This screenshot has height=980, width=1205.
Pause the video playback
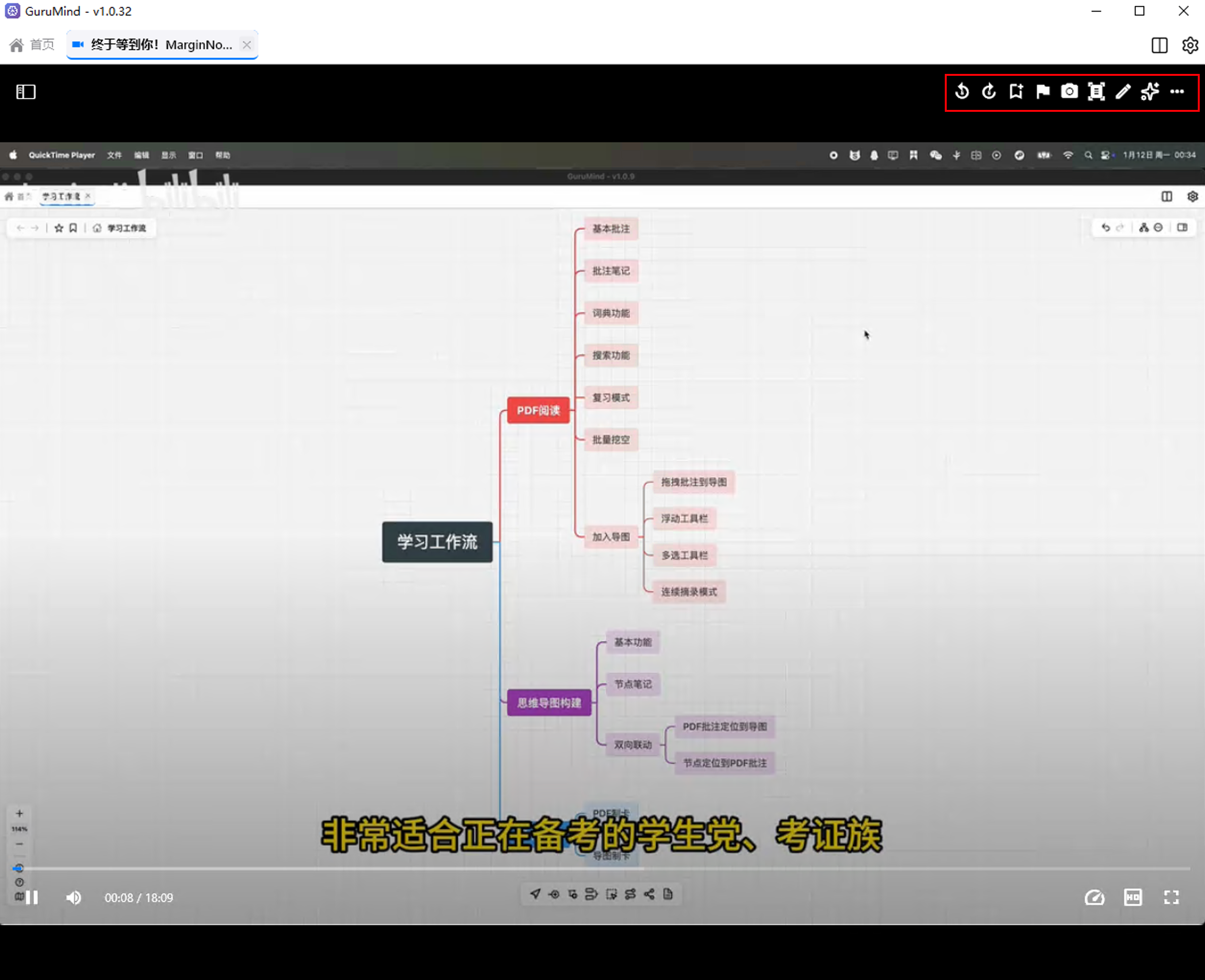32,897
